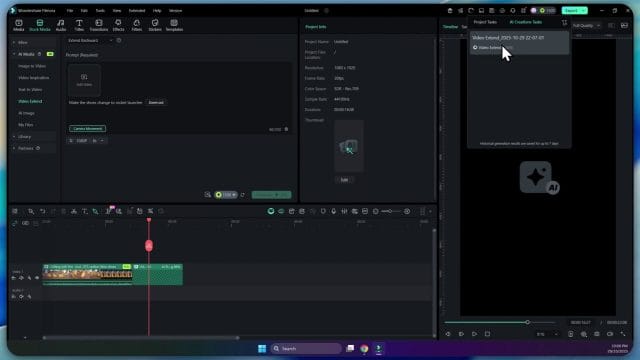Open the audio mixer icon in the timeline toolbar
The image size is (640, 360).
tap(344, 211)
